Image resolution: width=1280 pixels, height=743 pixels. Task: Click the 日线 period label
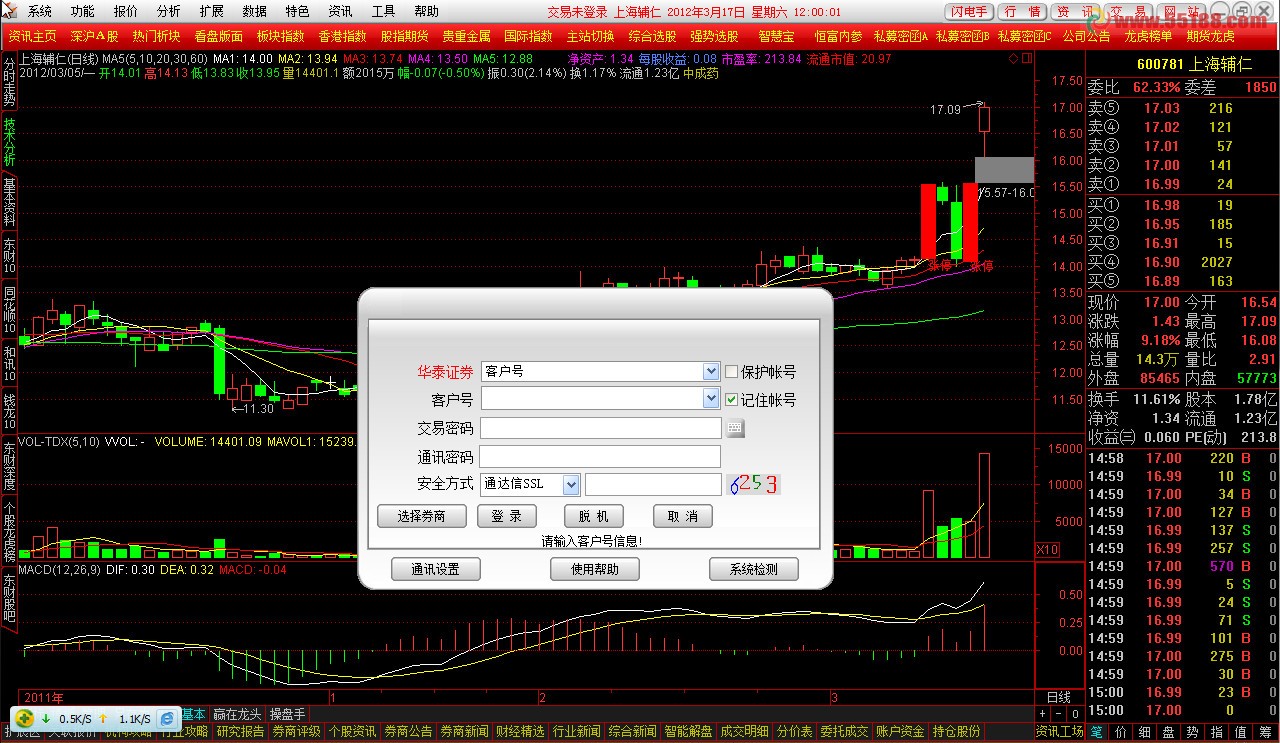(x=1058, y=697)
